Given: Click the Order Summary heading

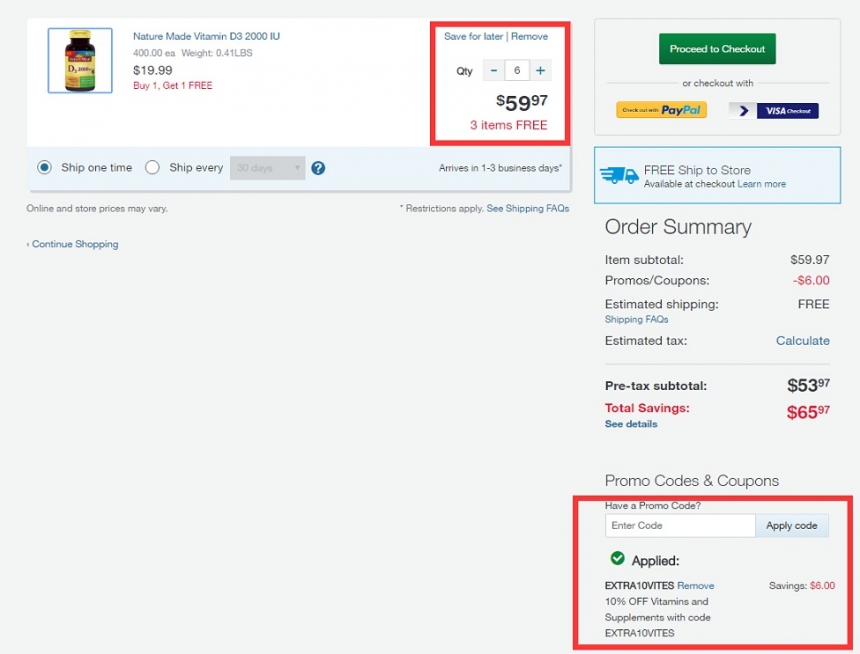Looking at the screenshot, I should point(678,227).
